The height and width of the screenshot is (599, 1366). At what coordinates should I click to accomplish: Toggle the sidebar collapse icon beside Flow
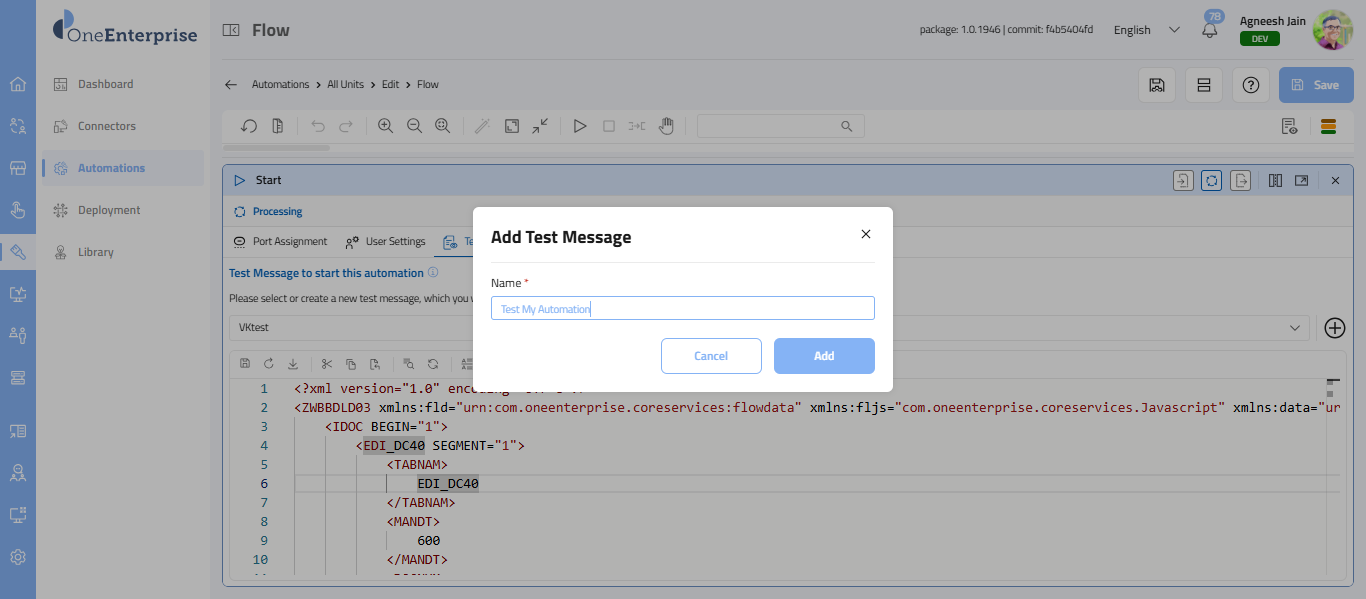pyautogui.click(x=231, y=30)
